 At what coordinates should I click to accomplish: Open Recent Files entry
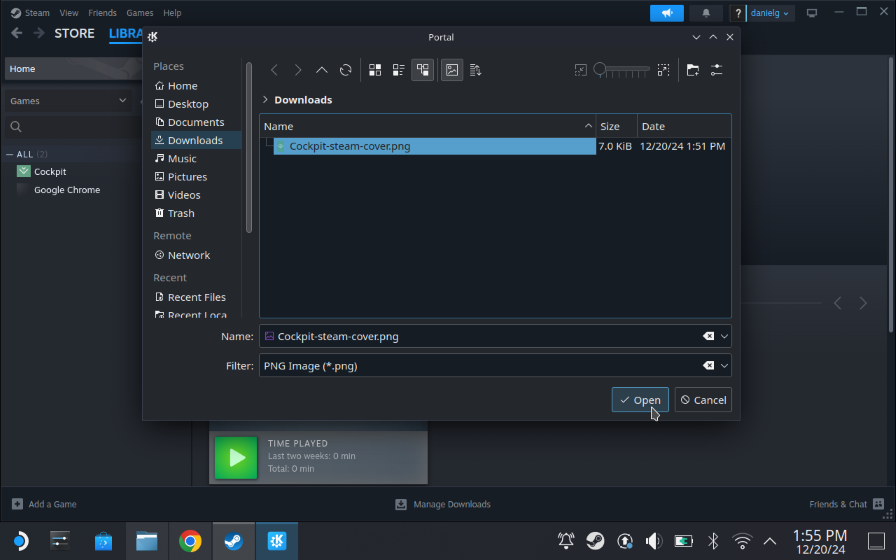(196, 297)
